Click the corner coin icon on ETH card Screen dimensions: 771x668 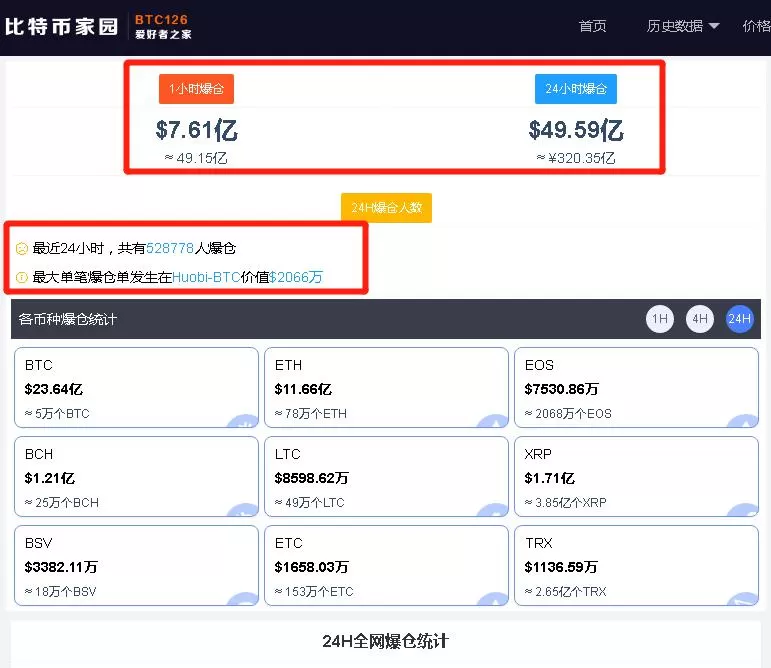[x=493, y=421]
